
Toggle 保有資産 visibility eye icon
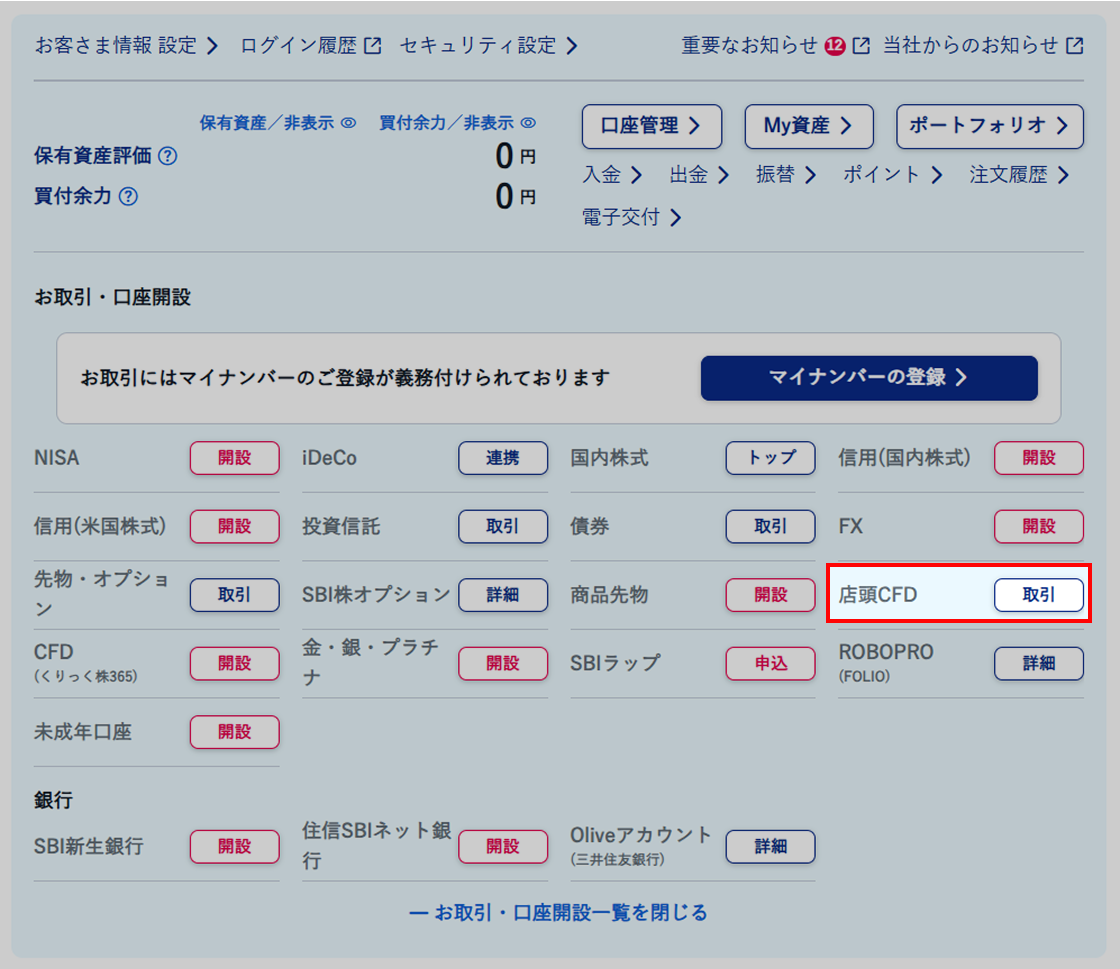[349, 123]
